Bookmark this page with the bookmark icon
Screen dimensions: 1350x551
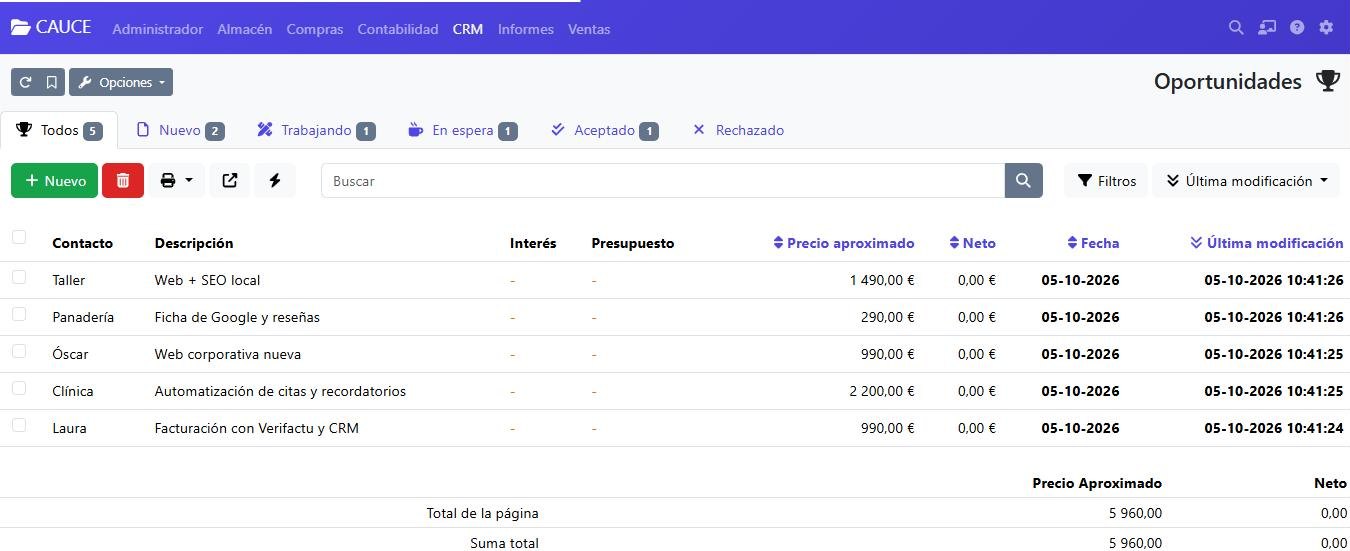pos(52,82)
